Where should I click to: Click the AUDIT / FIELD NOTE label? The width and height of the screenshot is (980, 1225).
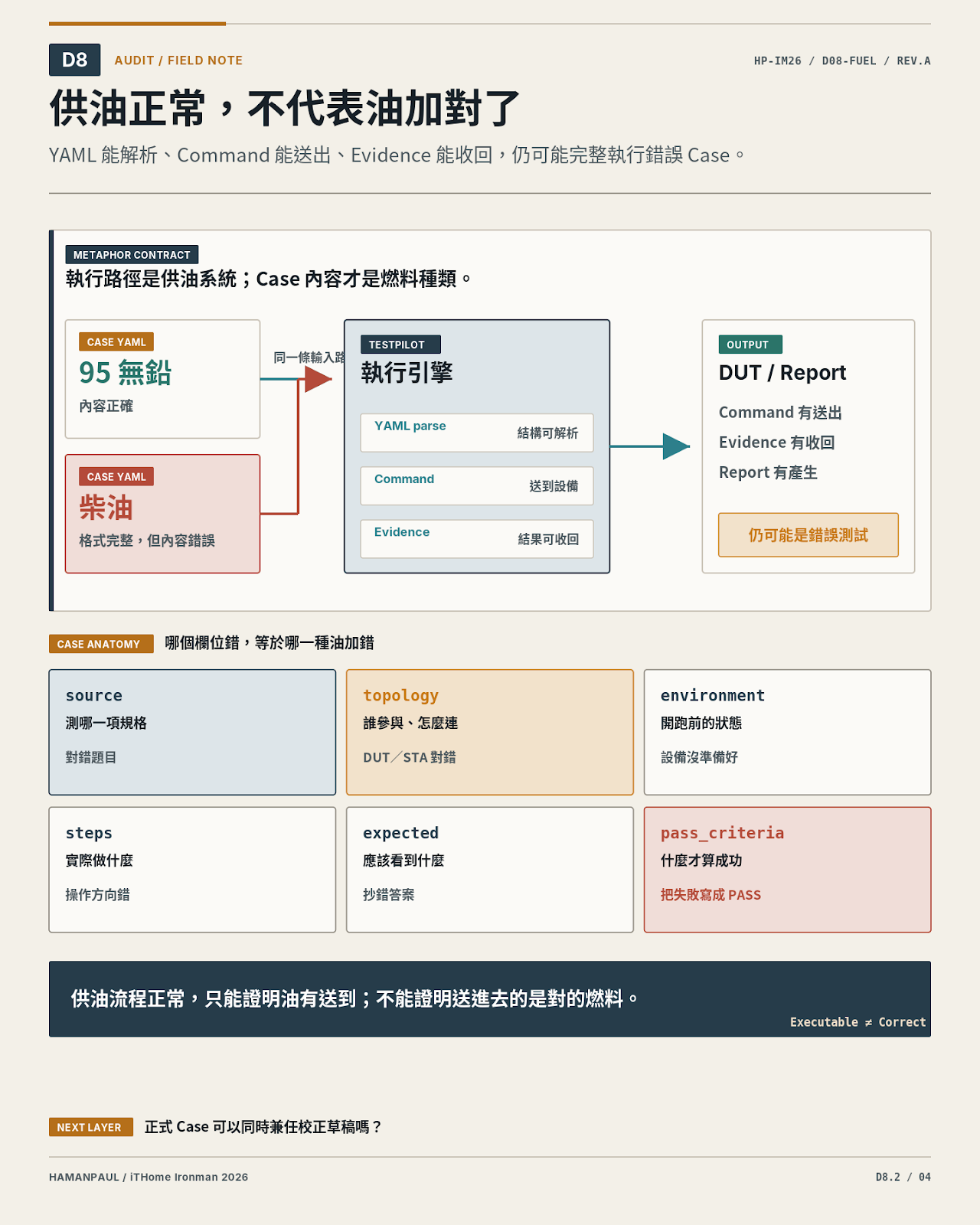point(178,60)
